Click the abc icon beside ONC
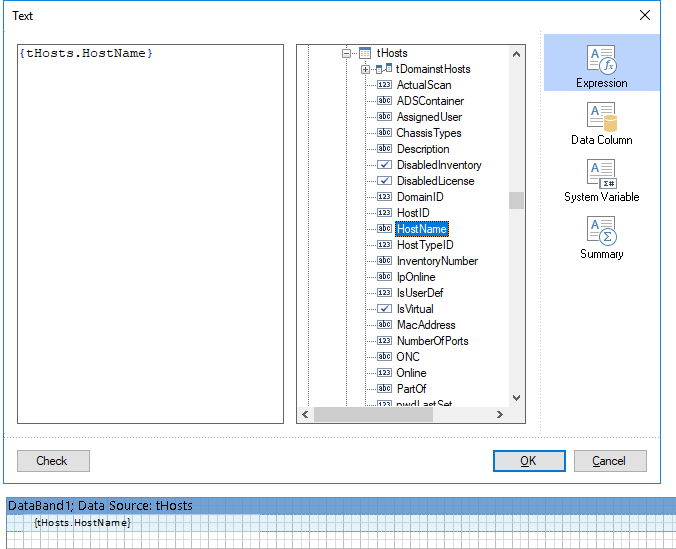 click(x=384, y=356)
